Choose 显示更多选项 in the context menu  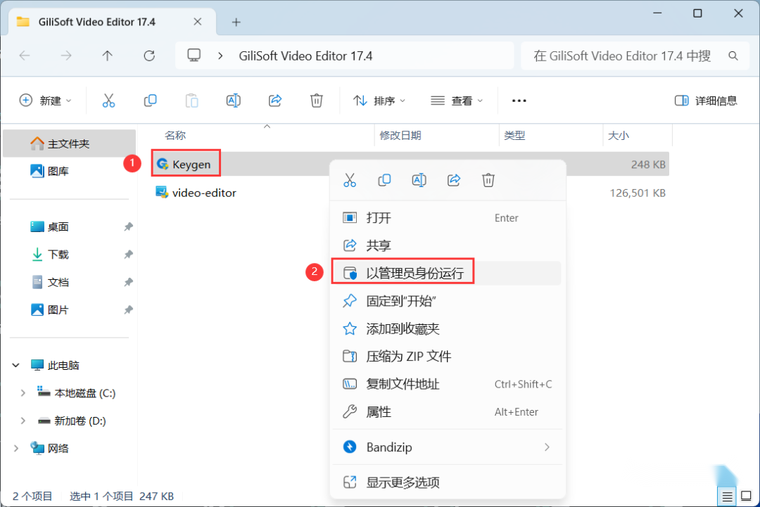[446, 482]
